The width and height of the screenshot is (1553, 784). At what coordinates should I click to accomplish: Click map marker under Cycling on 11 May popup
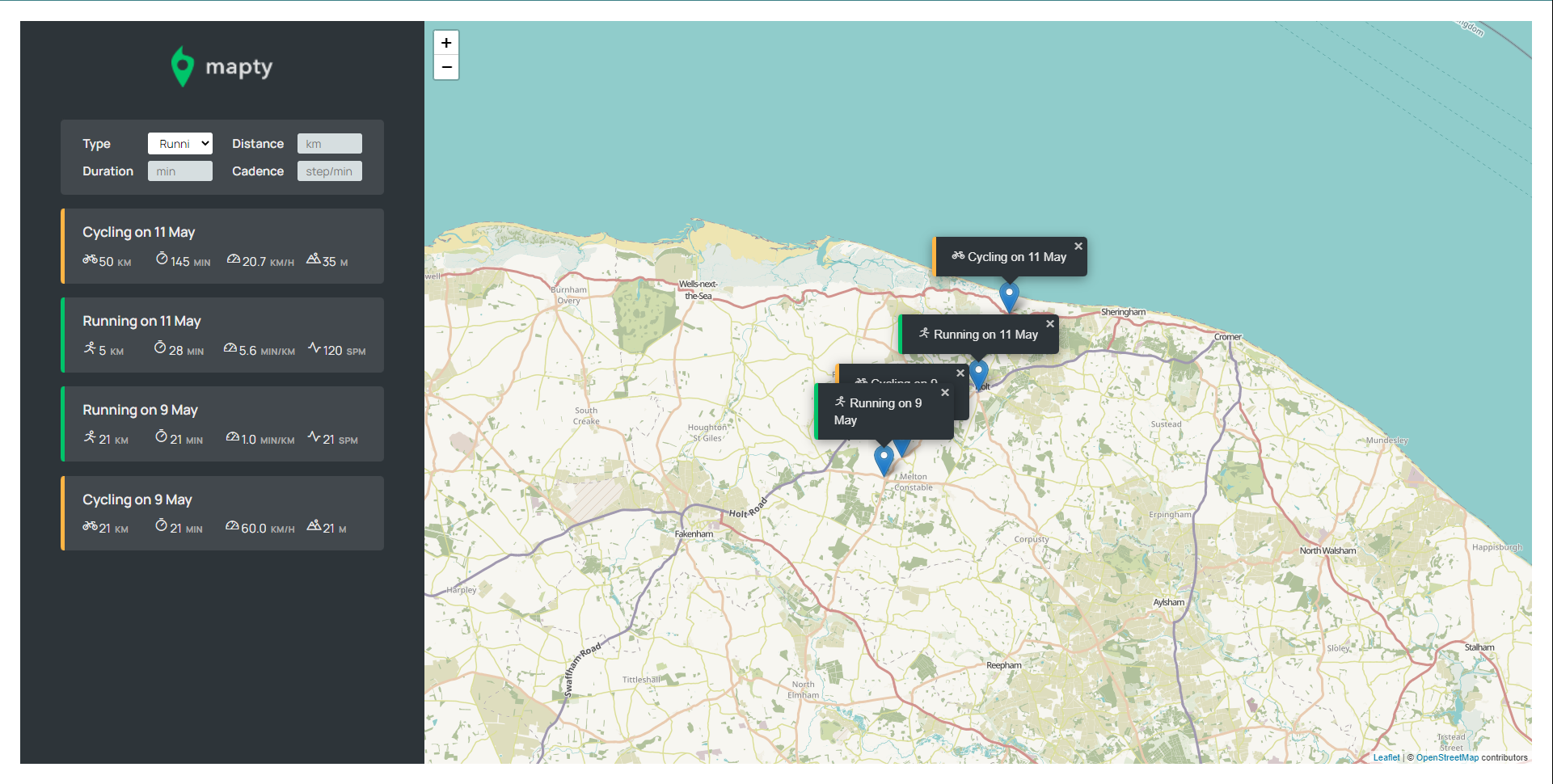pyautogui.click(x=1009, y=296)
